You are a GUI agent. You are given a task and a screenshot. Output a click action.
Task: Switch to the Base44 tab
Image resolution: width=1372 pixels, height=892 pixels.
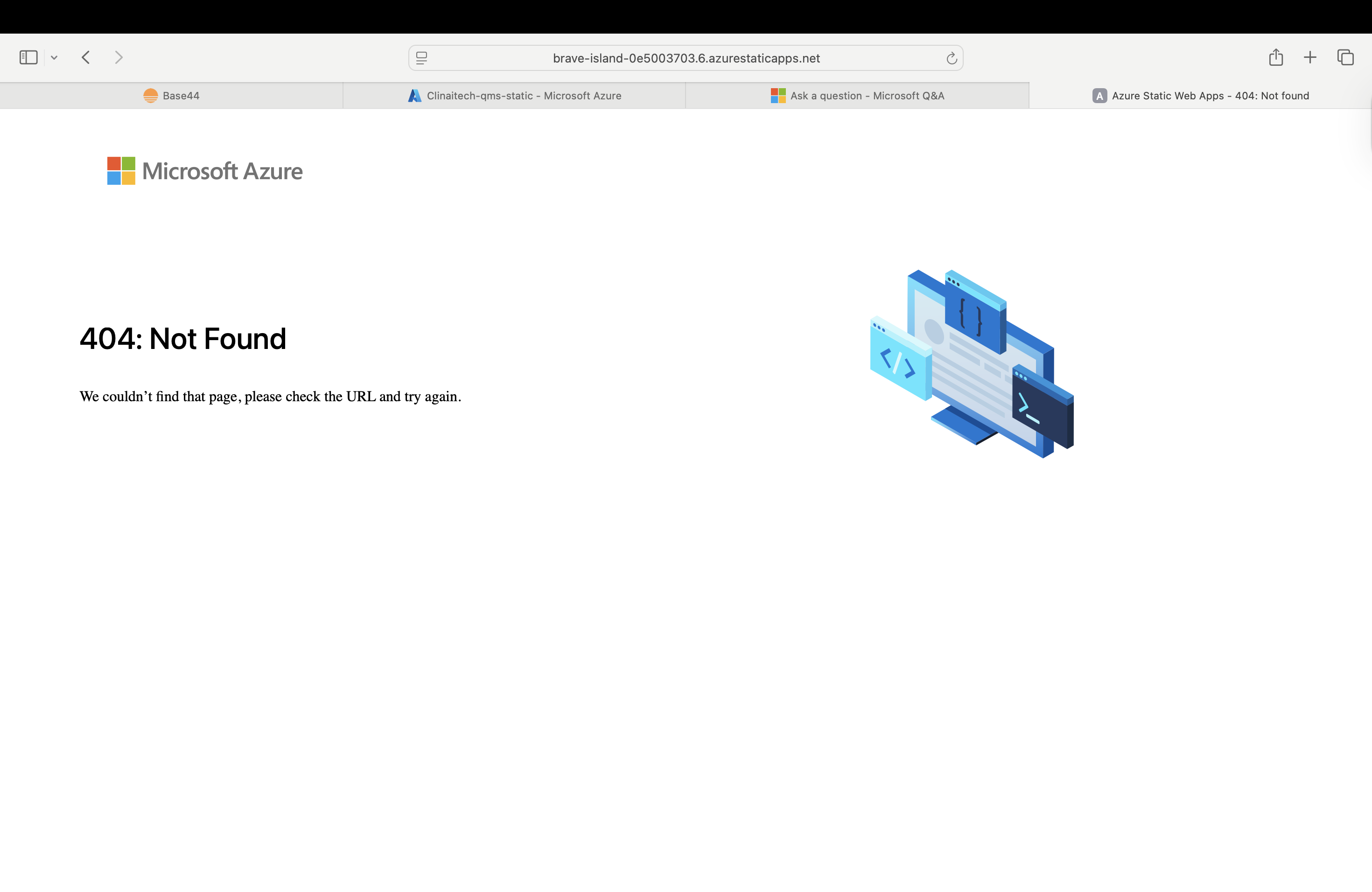[171, 96]
